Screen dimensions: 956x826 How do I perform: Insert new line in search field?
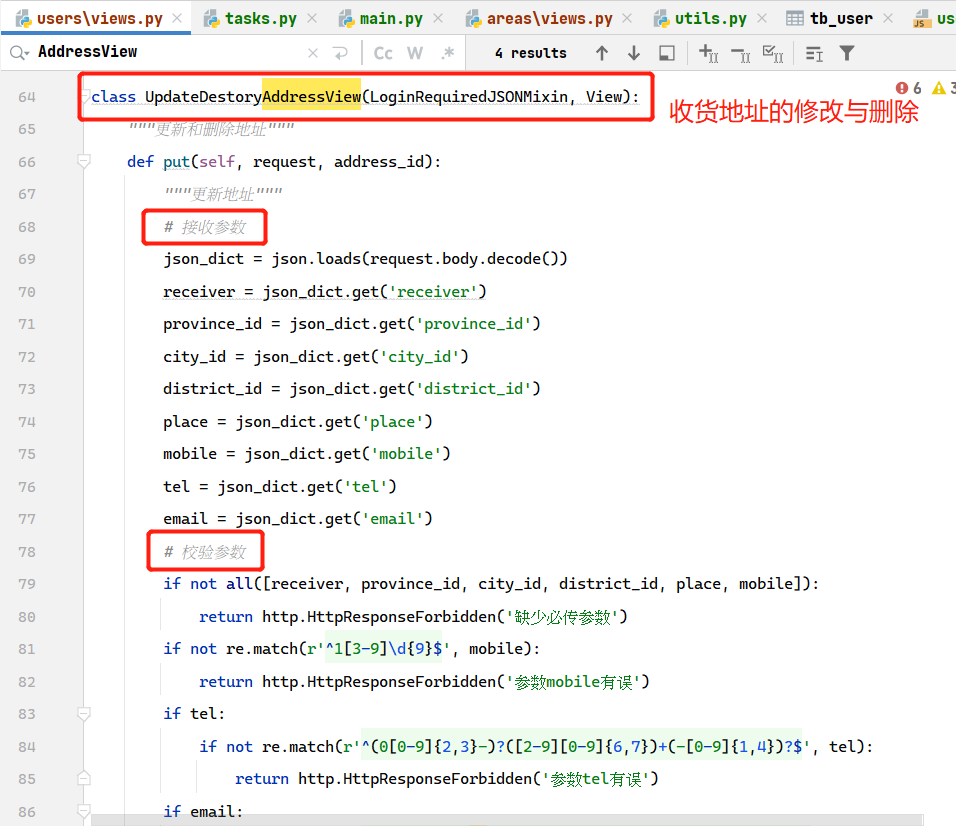click(340, 53)
